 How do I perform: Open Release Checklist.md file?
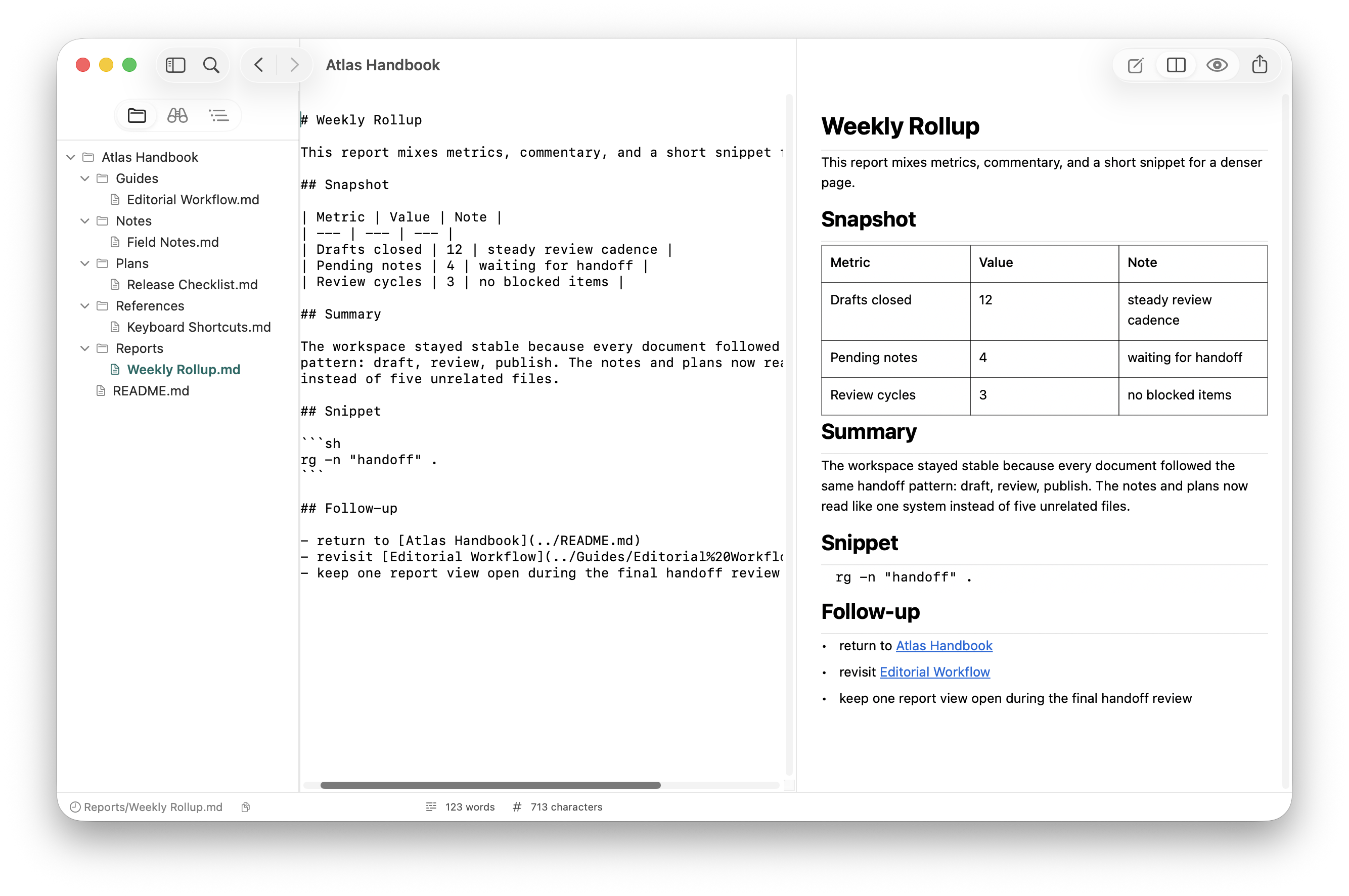(x=192, y=285)
